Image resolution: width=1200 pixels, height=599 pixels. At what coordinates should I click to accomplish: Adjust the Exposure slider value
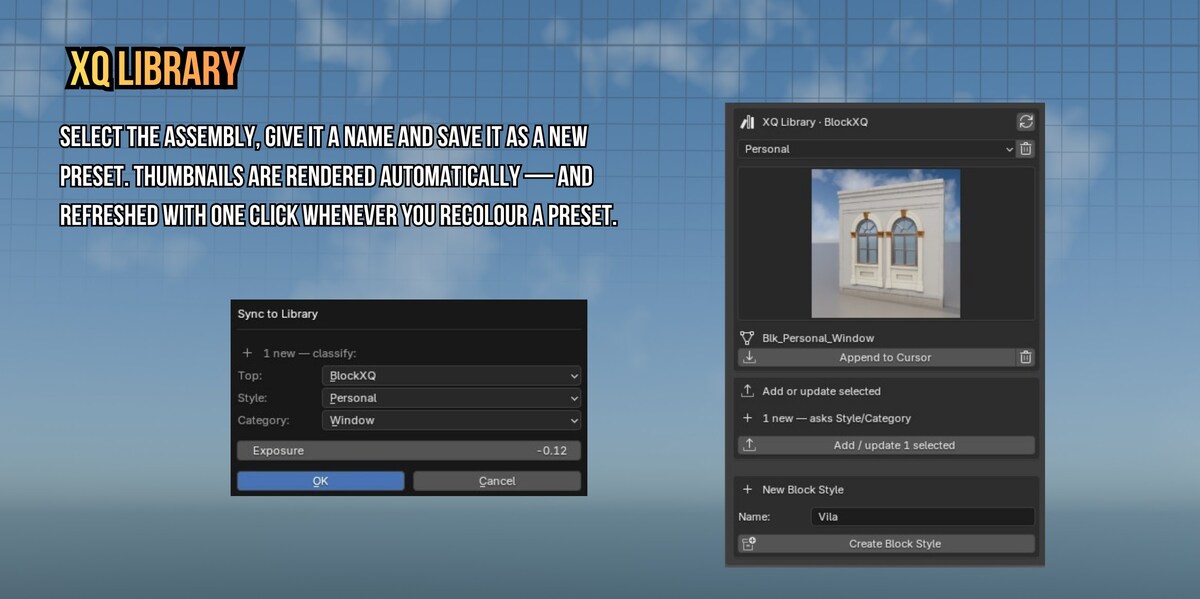click(x=409, y=451)
